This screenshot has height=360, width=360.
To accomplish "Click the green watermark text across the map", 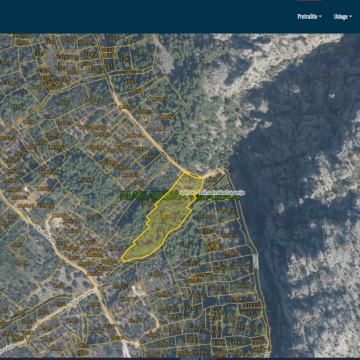I will click(179, 196).
